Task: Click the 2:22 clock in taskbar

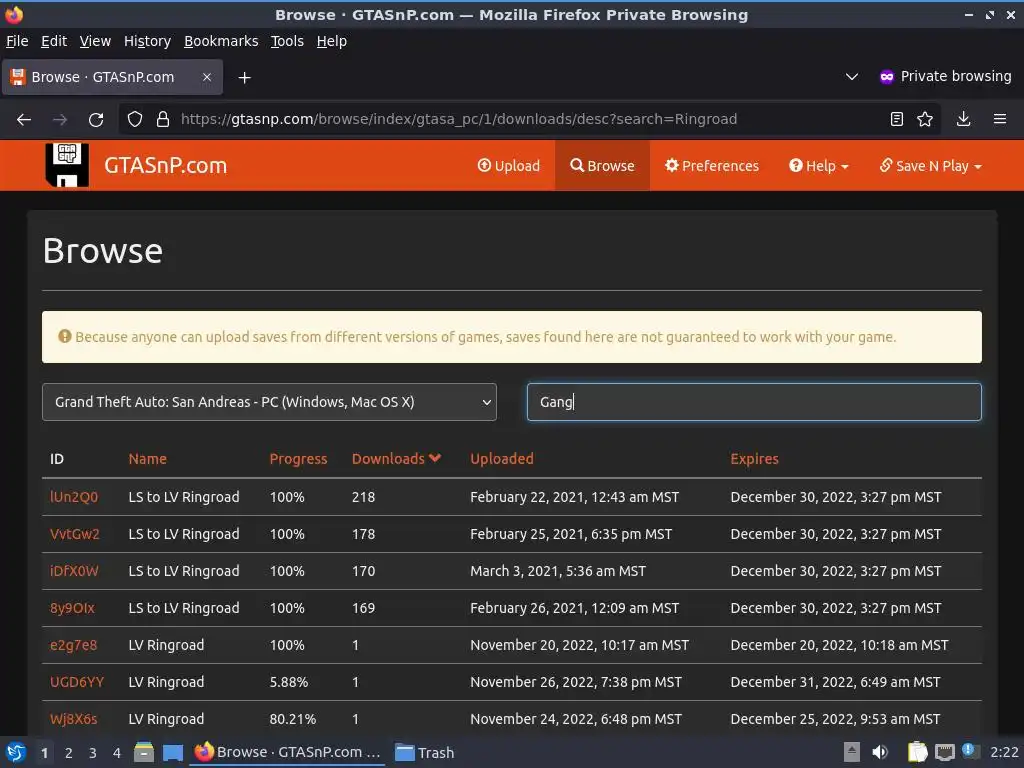Action: pyautogui.click(x=1004, y=752)
